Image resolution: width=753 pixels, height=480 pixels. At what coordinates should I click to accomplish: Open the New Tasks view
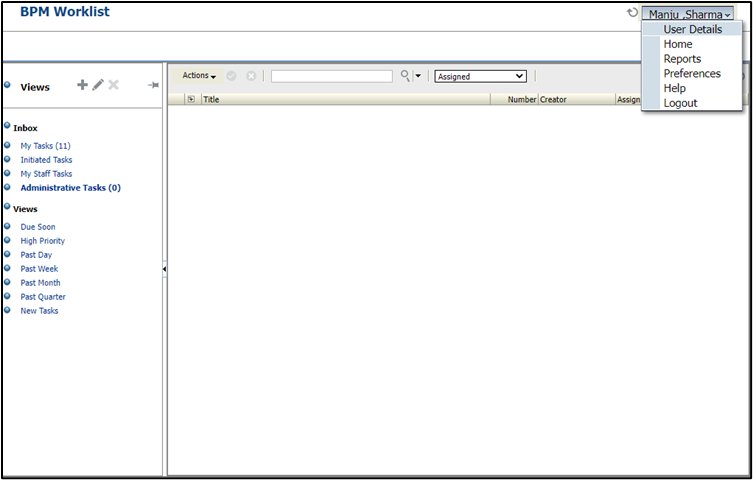[39, 311]
